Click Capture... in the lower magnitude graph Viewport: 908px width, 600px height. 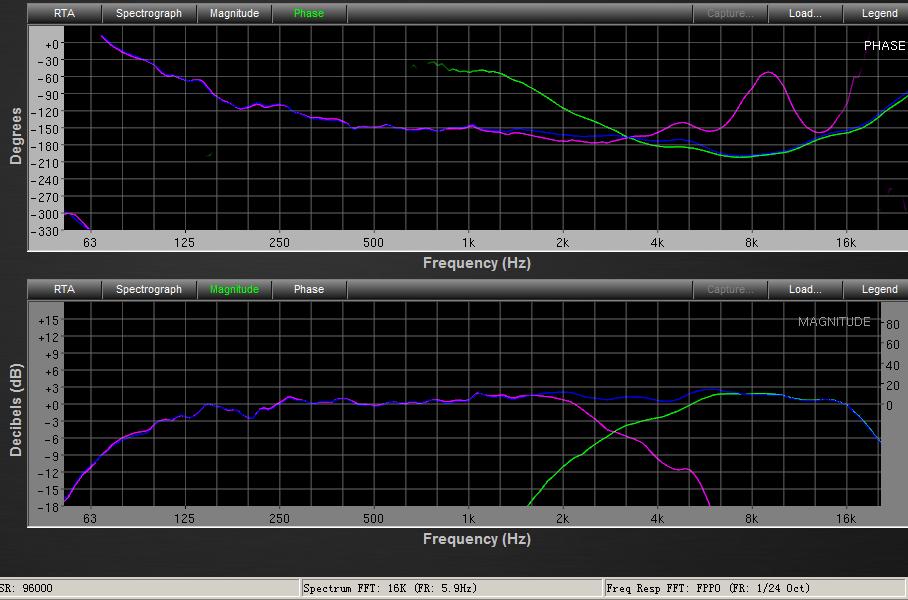(x=730, y=290)
